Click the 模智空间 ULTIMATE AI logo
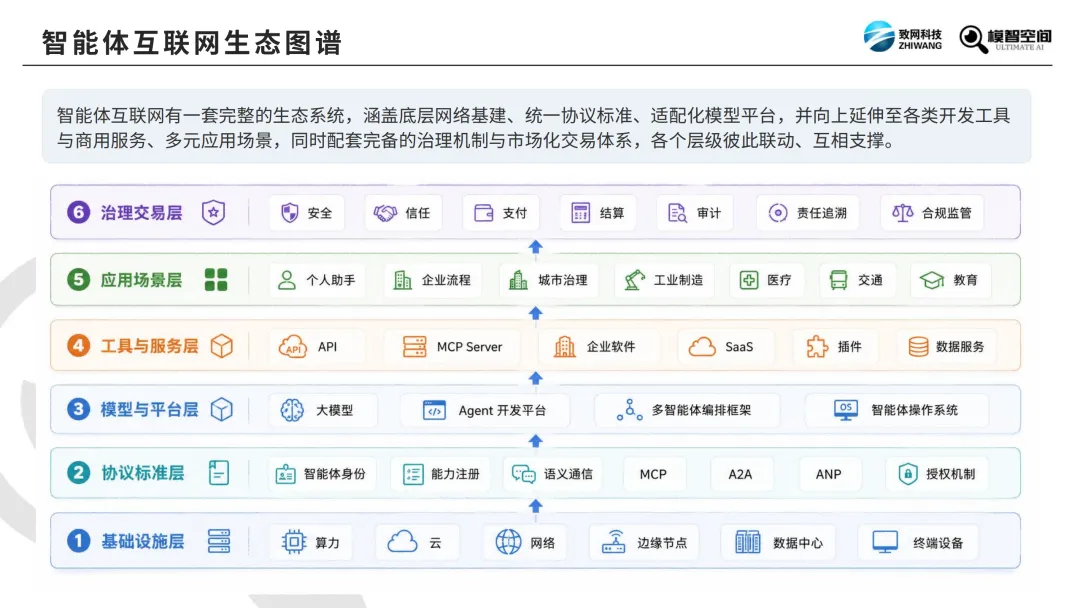Image resolution: width=1080 pixels, height=608 pixels. pyautogui.click(x=1006, y=39)
